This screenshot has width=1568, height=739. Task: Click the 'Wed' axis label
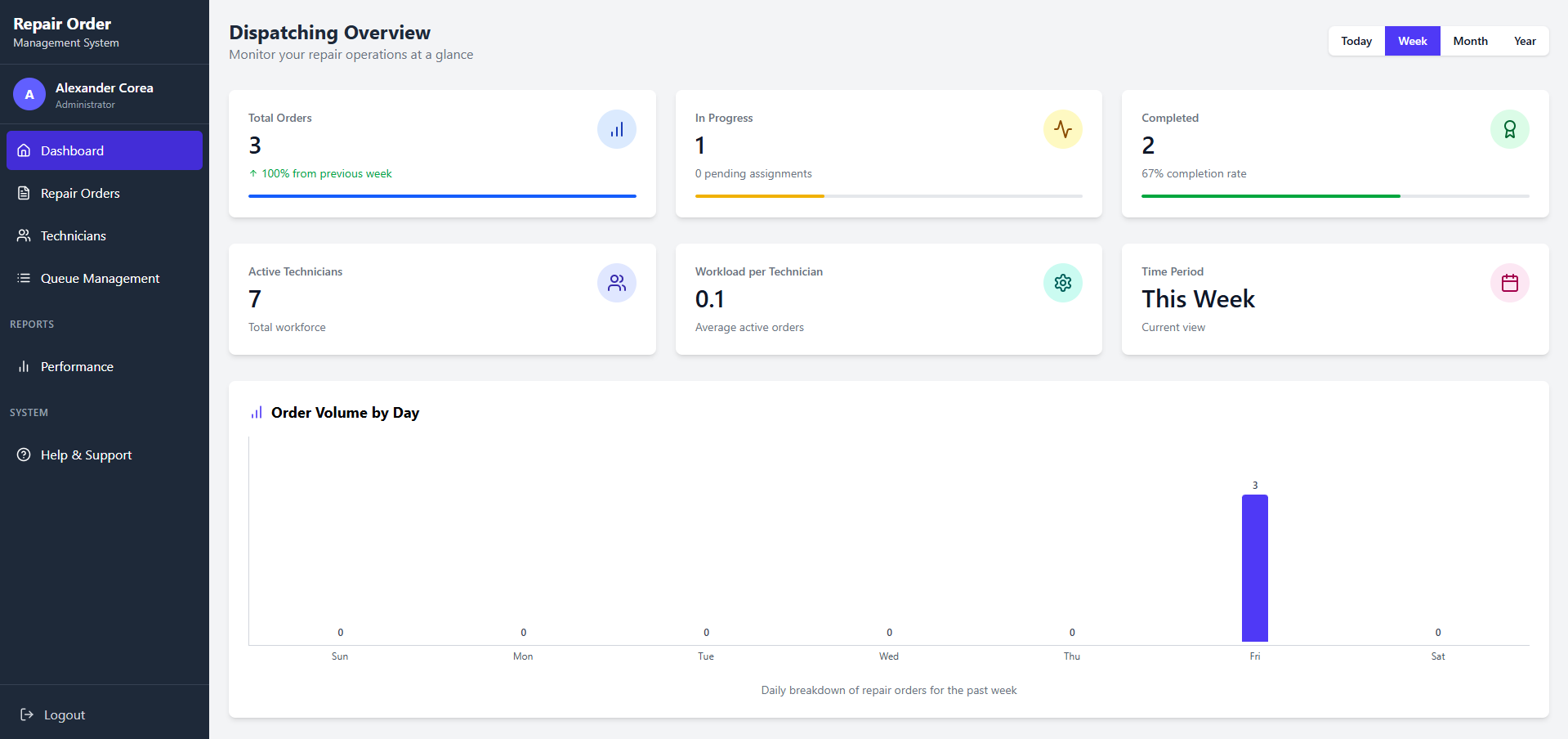click(889, 656)
